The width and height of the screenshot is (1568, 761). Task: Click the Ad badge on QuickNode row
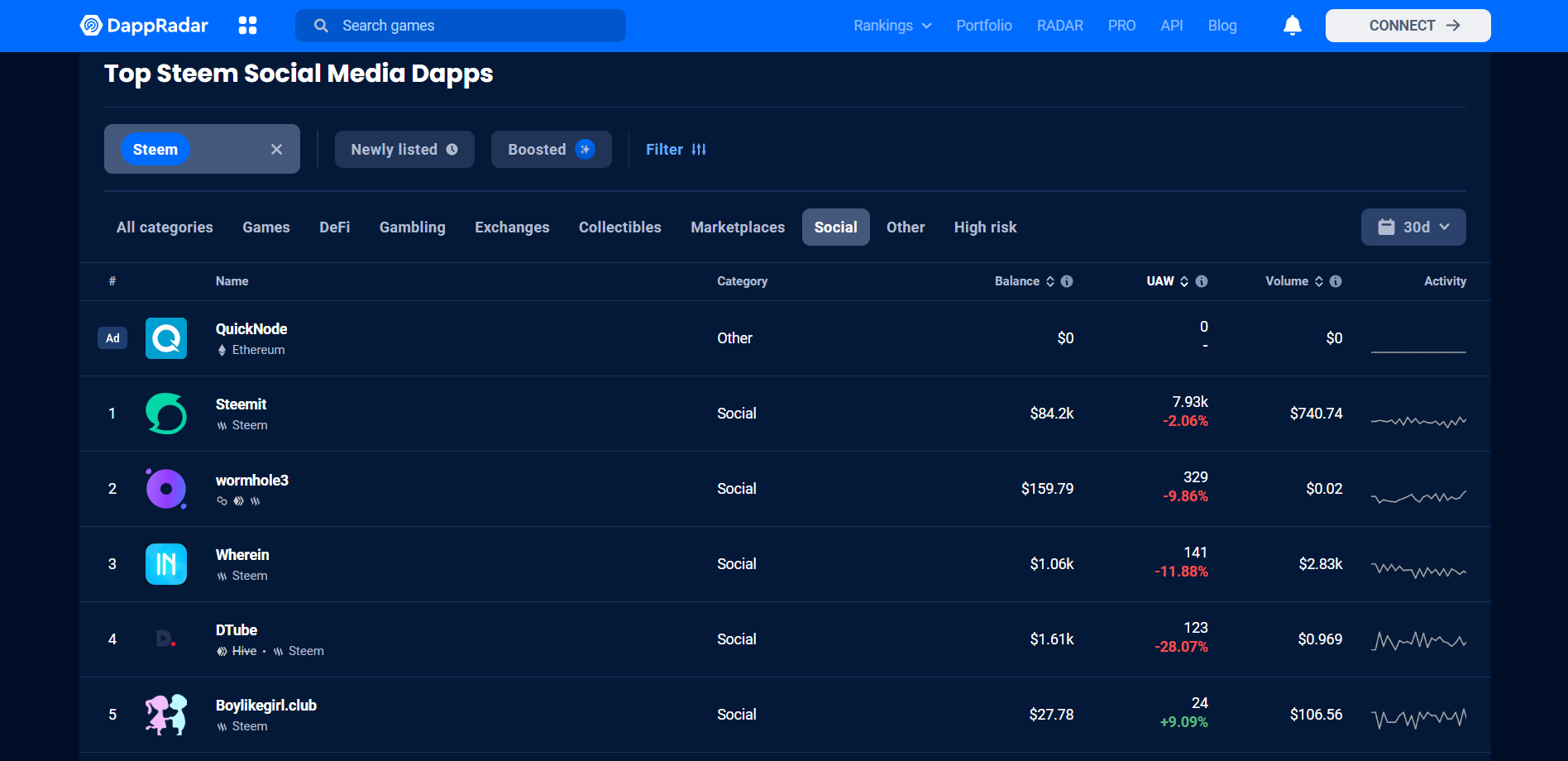(112, 338)
